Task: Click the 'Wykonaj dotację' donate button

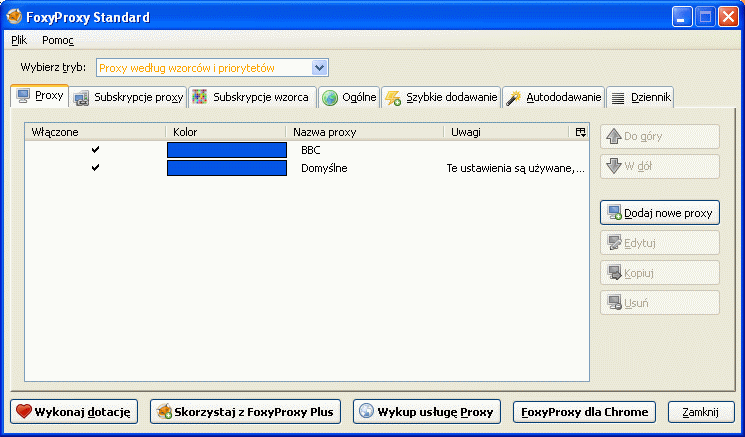Action: pyautogui.click(x=74, y=411)
